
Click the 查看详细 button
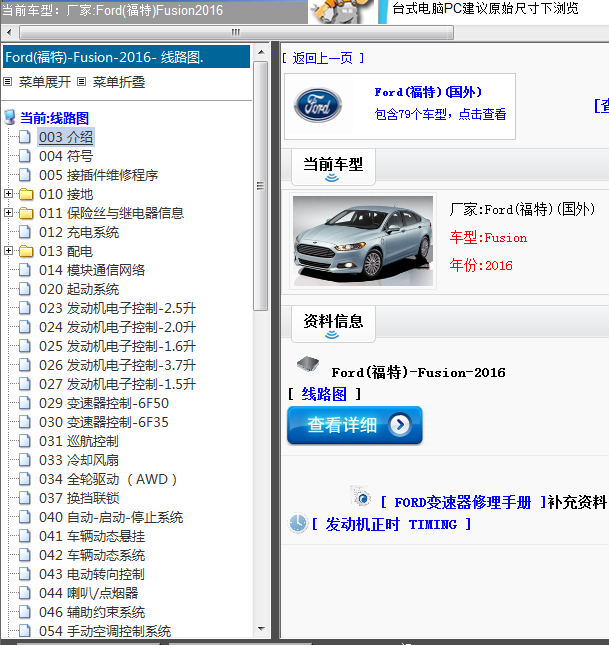[355, 425]
